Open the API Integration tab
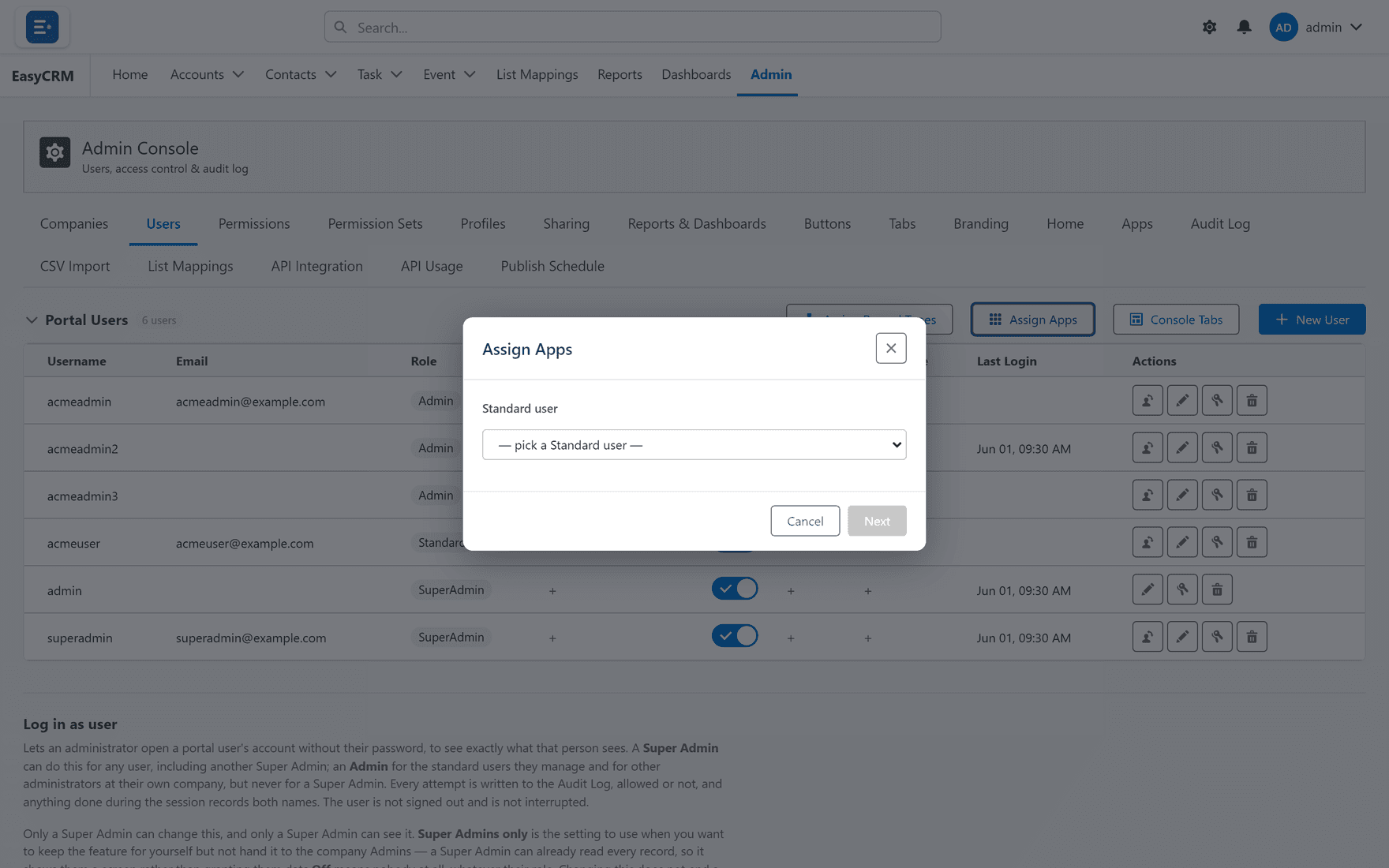The image size is (1389, 868). [316, 266]
